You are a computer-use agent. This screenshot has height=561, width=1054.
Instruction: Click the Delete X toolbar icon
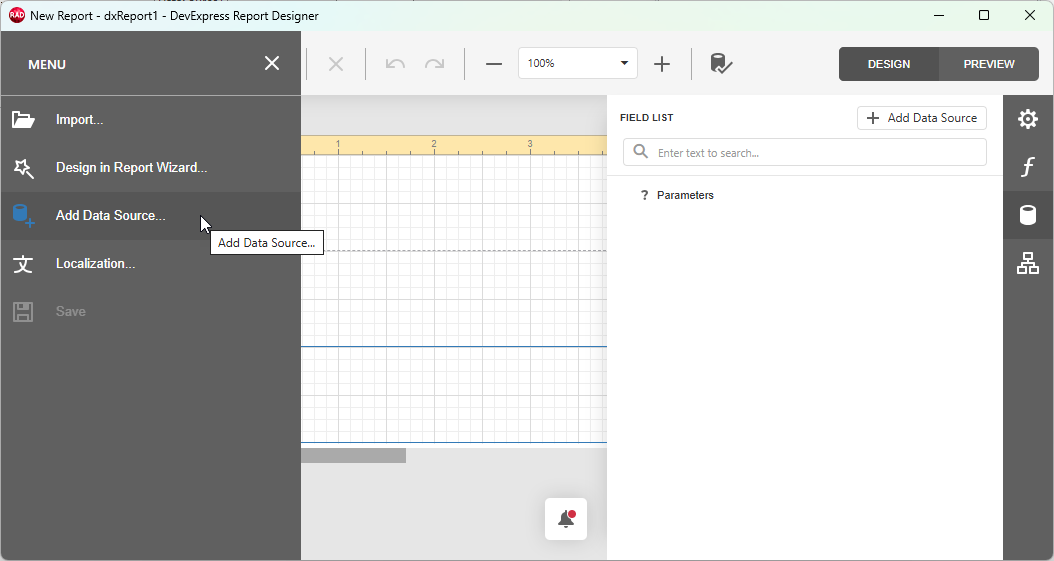click(x=336, y=64)
